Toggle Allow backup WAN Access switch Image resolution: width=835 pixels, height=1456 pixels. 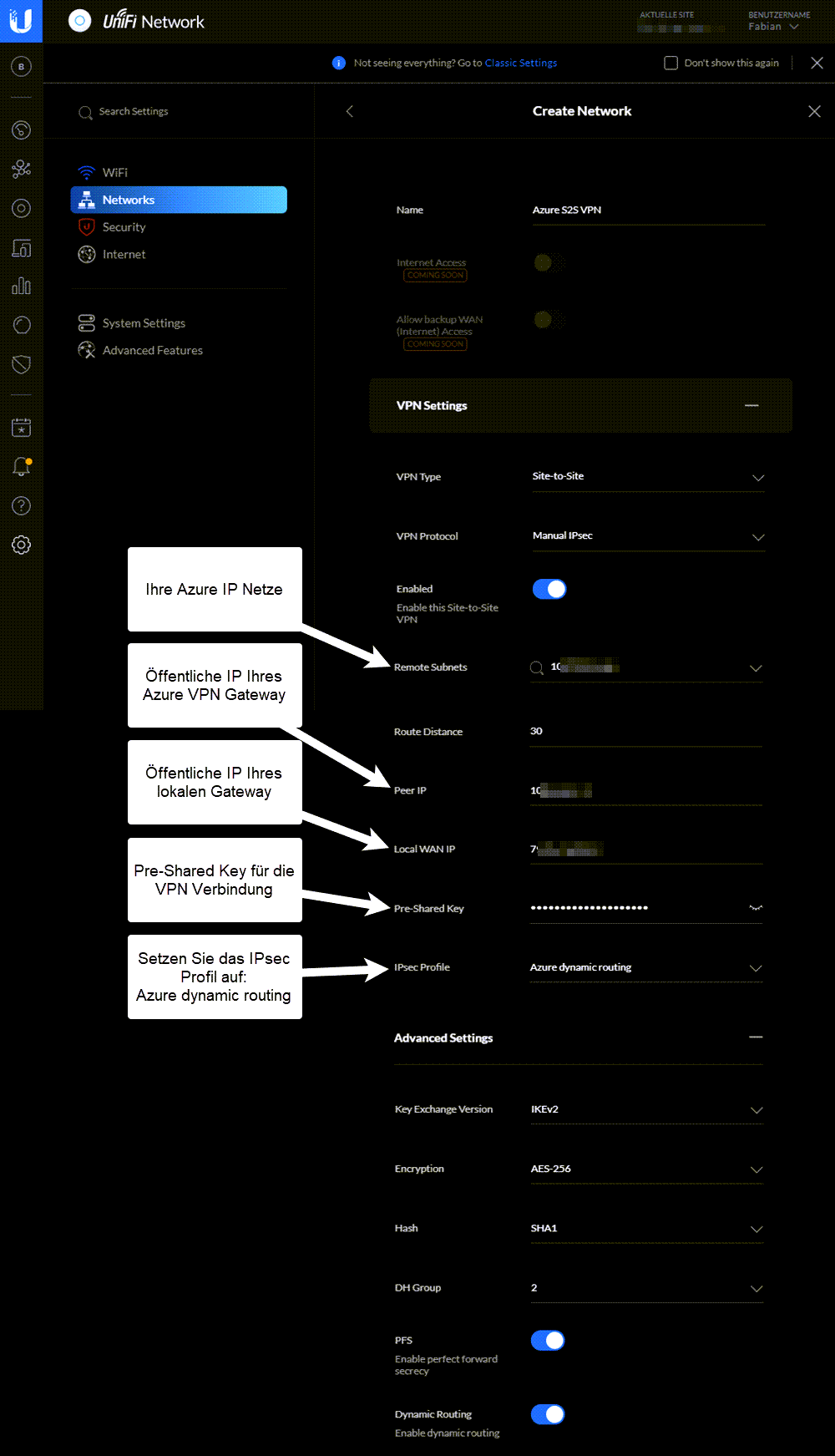pos(549,319)
